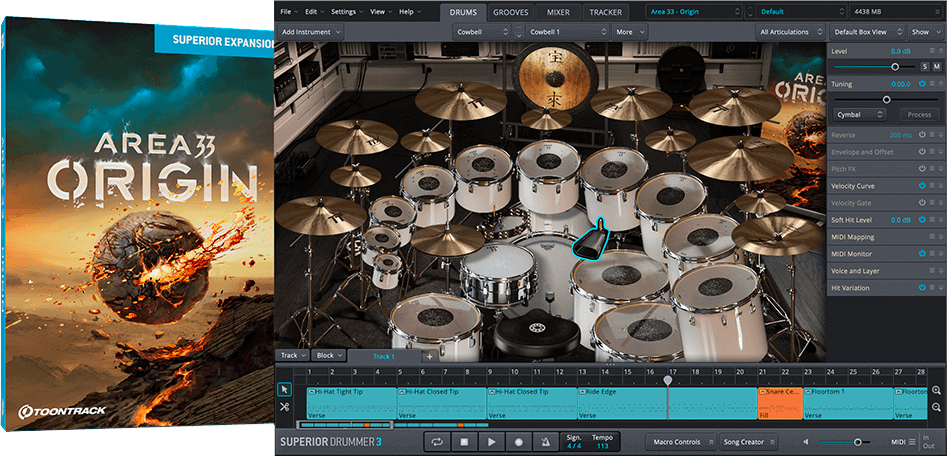The width and height of the screenshot is (947, 456).
Task: Expand the Macro Controls panel
Action: [681, 442]
